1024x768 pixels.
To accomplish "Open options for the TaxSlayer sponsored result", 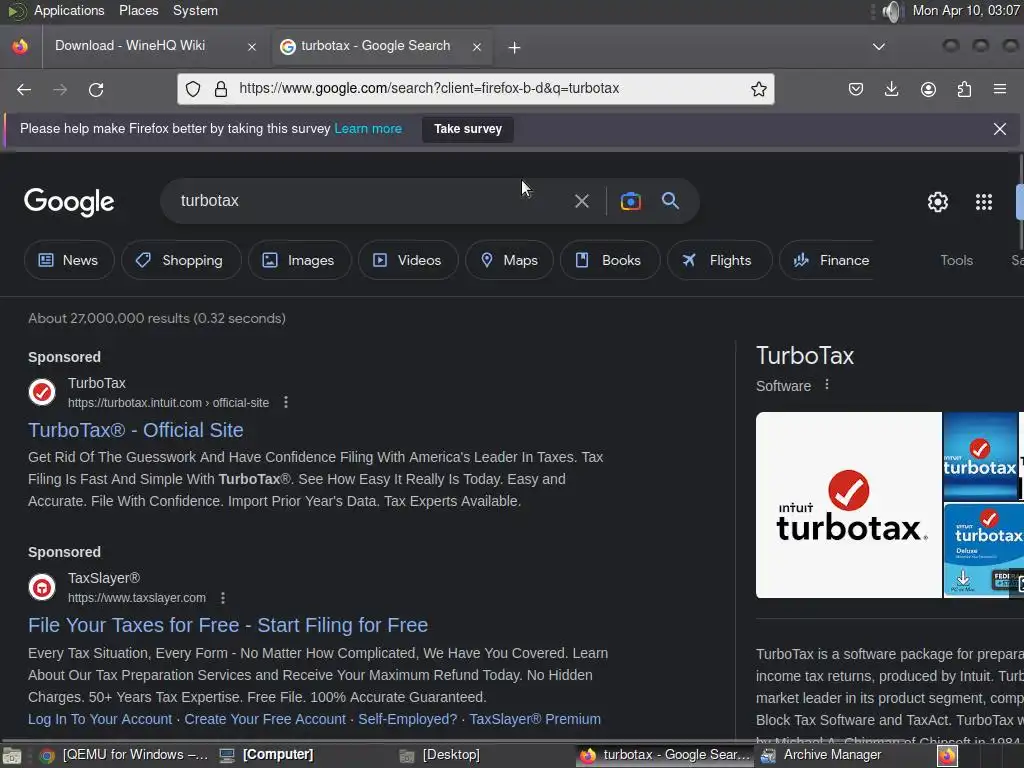I will click(x=223, y=598).
